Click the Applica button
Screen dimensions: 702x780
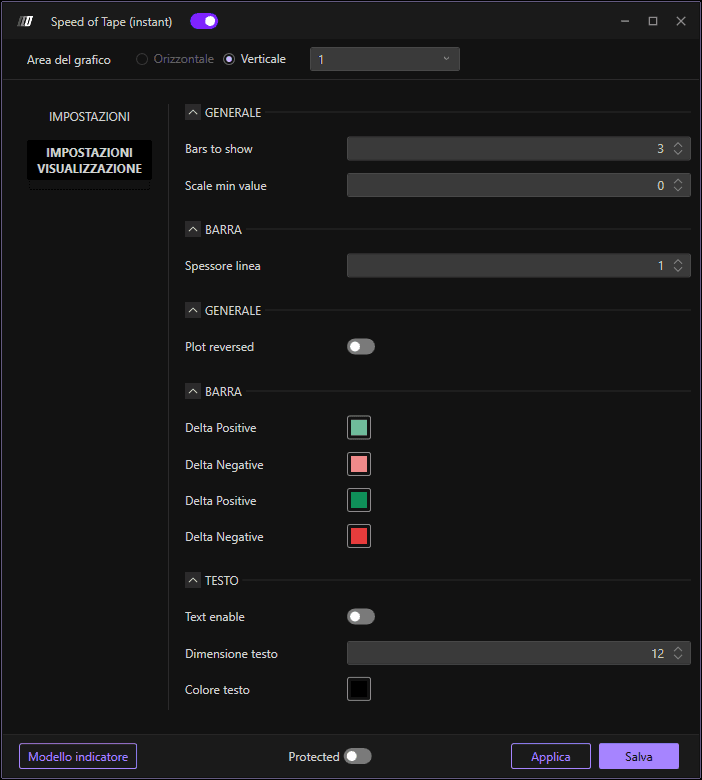click(x=551, y=757)
